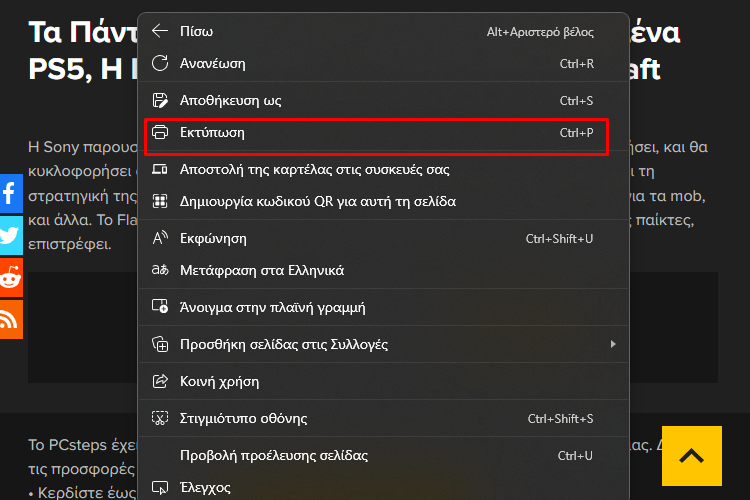
Task: Click the save-as icon beside Αποθήκευση ως
Action: coord(160,100)
